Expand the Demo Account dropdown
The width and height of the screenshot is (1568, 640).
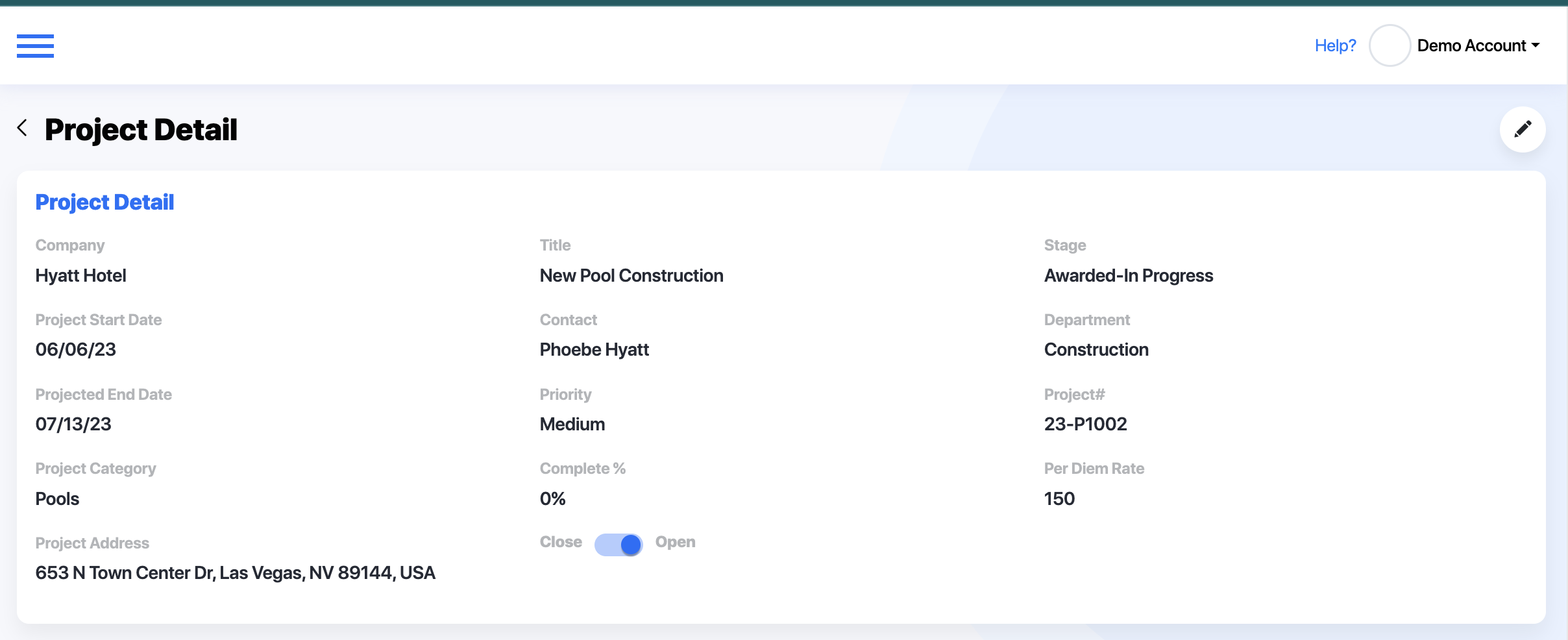1478,45
